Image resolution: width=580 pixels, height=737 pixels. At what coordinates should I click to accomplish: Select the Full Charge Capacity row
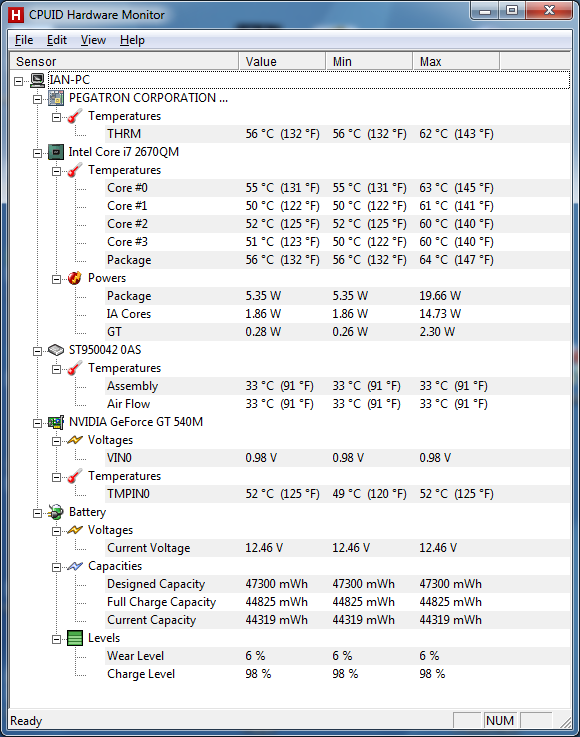click(x=337, y=602)
